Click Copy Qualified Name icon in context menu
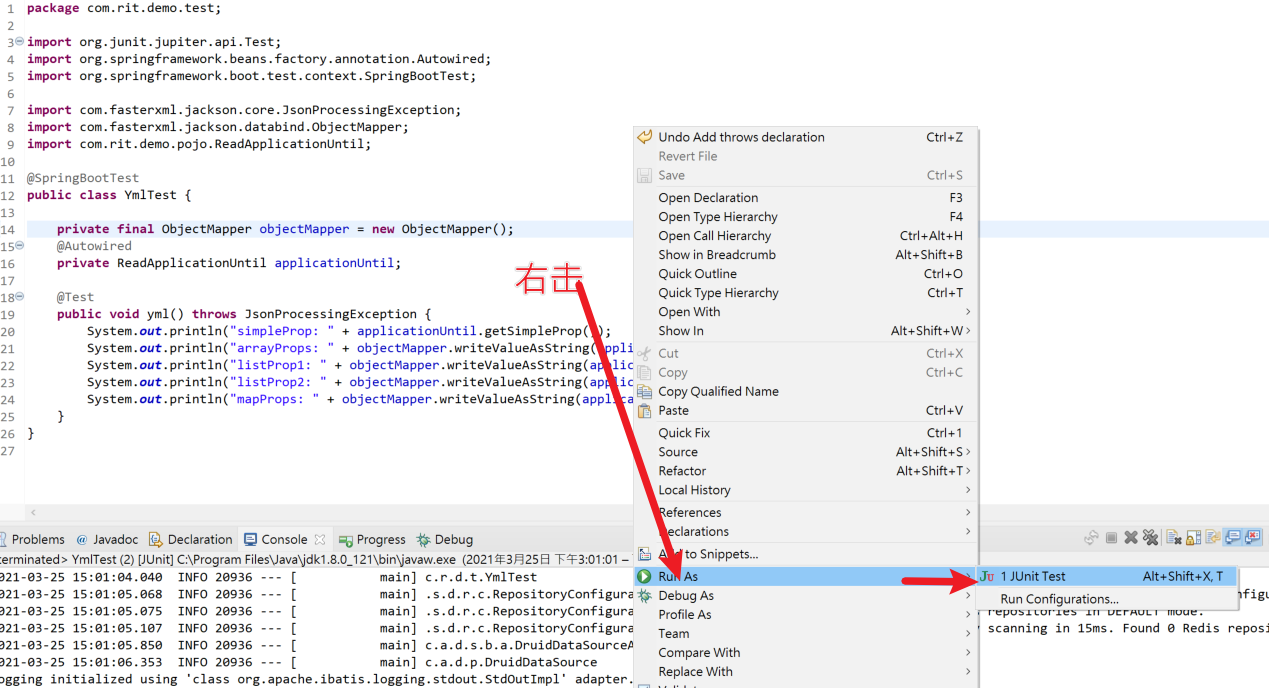The width and height of the screenshot is (1269, 688). (x=645, y=391)
